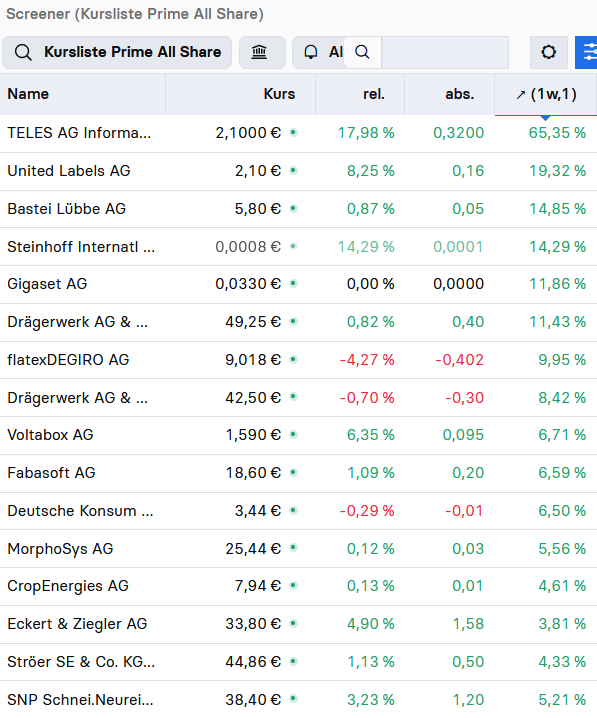This screenshot has height=718, width=597.
Task: Open settings via the gear icon
Action: click(x=548, y=52)
